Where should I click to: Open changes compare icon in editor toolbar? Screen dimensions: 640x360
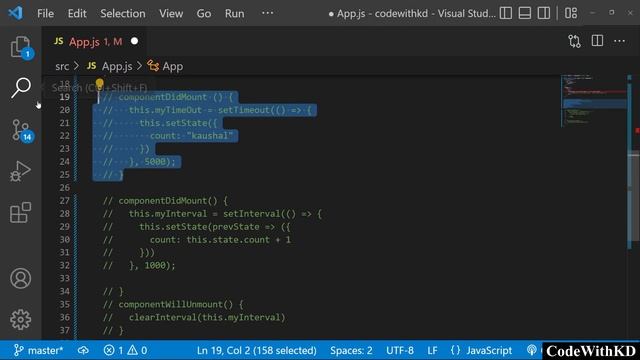tap(574, 41)
